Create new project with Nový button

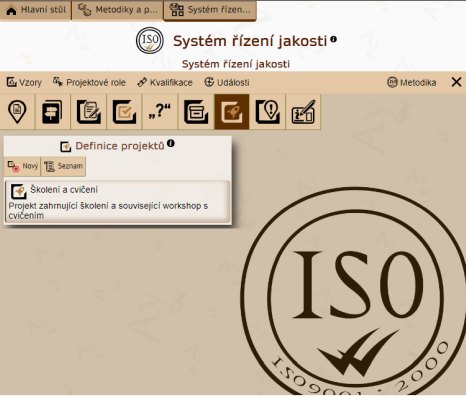[22, 166]
